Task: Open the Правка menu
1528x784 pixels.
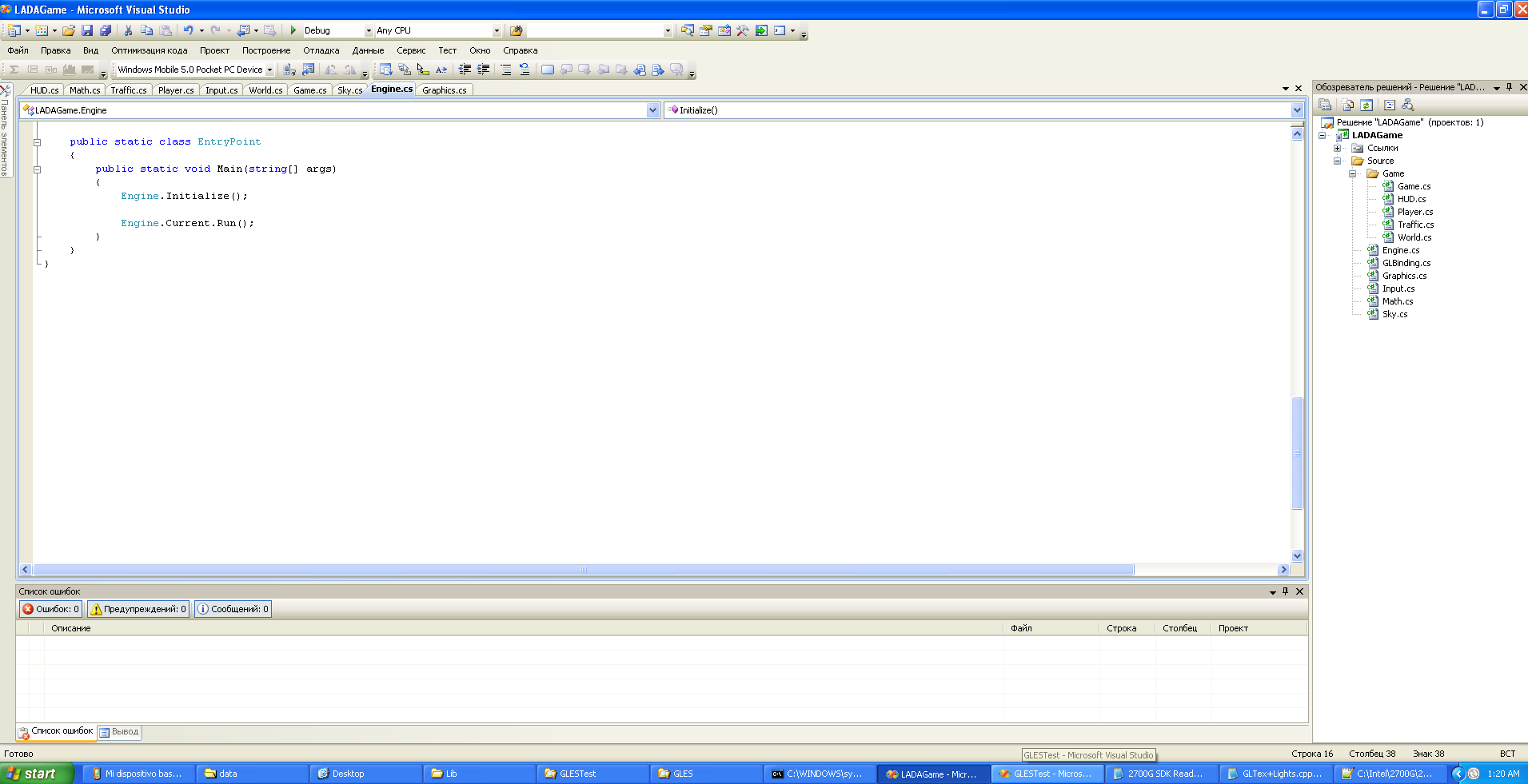Action: [56, 50]
